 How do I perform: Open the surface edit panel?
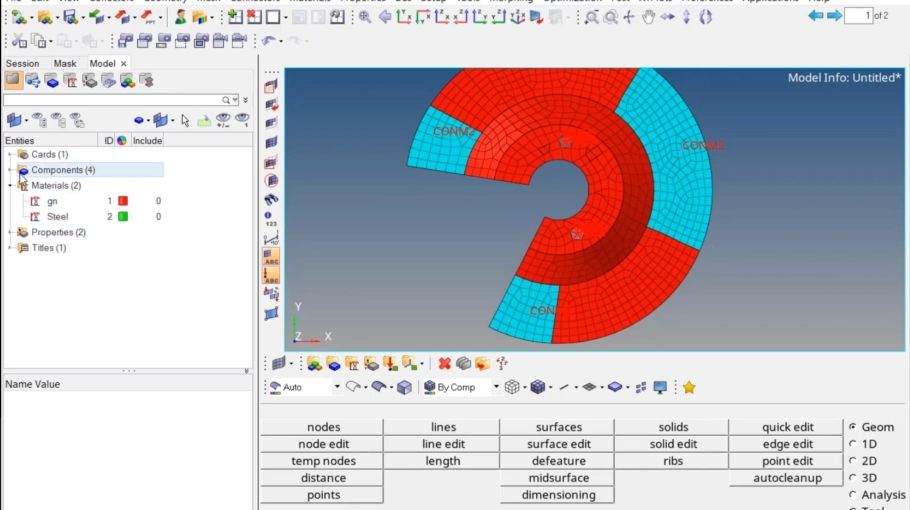pos(558,444)
